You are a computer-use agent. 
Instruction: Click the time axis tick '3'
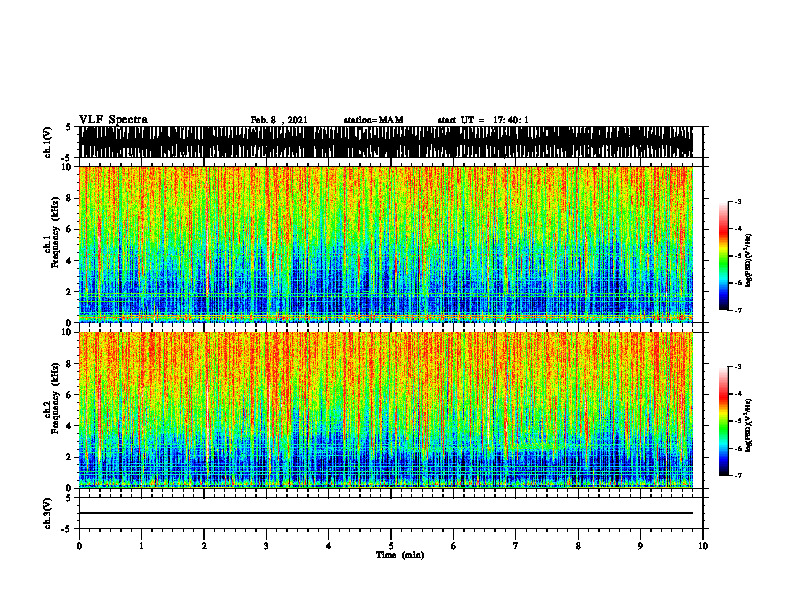pyautogui.click(x=266, y=546)
